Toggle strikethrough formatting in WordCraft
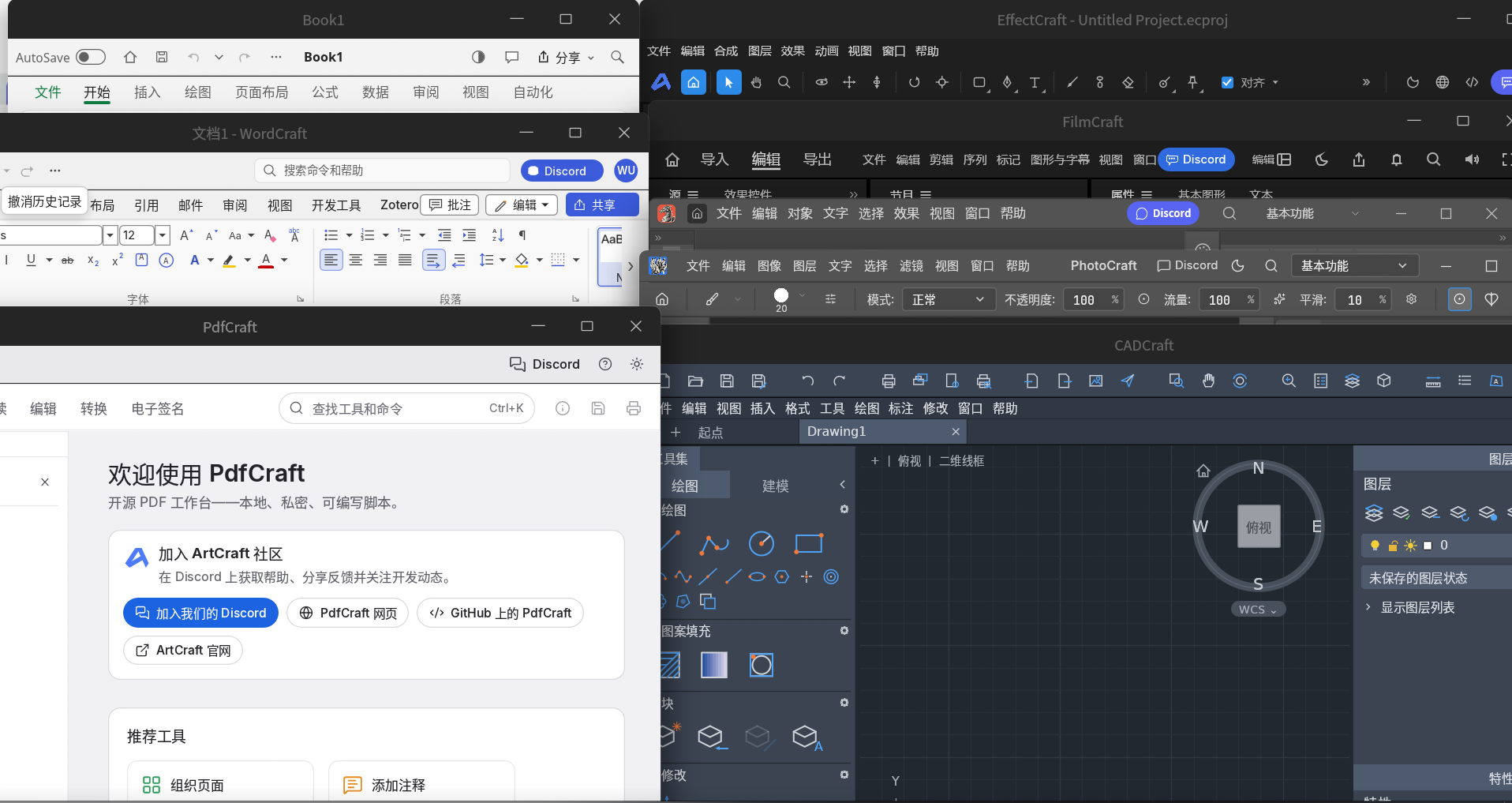 coord(68,260)
